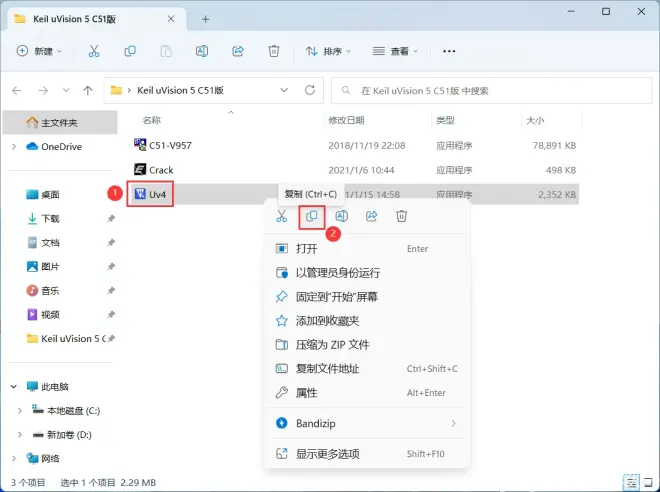The width and height of the screenshot is (660, 492).
Task: Choose 以管理员身份运行 in context menu
Action: tap(366, 273)
